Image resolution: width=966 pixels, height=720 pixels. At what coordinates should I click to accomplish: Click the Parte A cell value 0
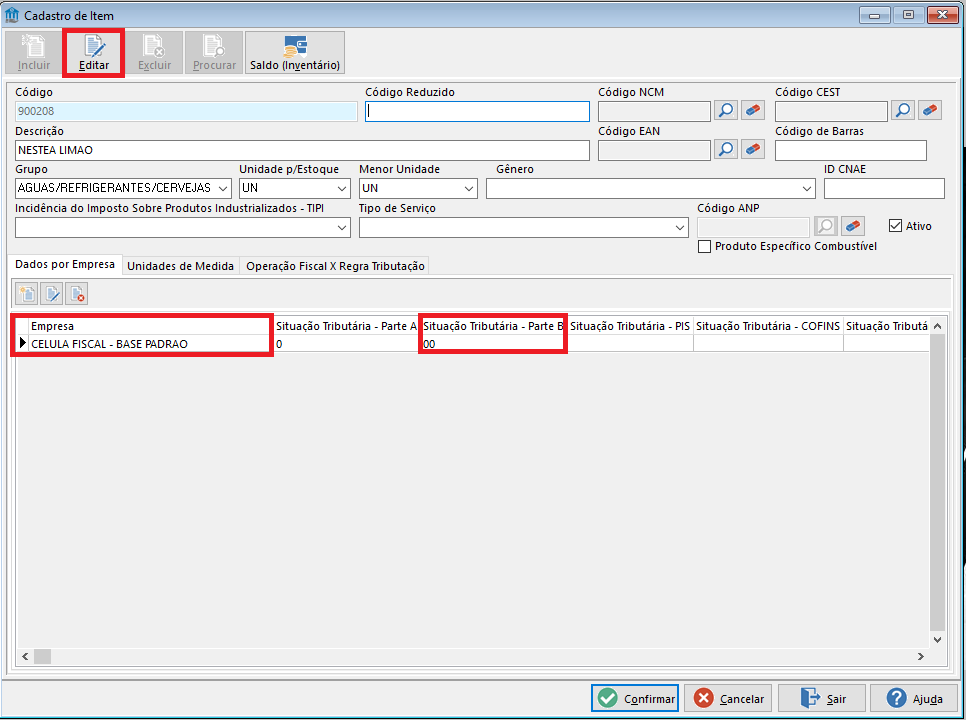(x=347, y=344)
